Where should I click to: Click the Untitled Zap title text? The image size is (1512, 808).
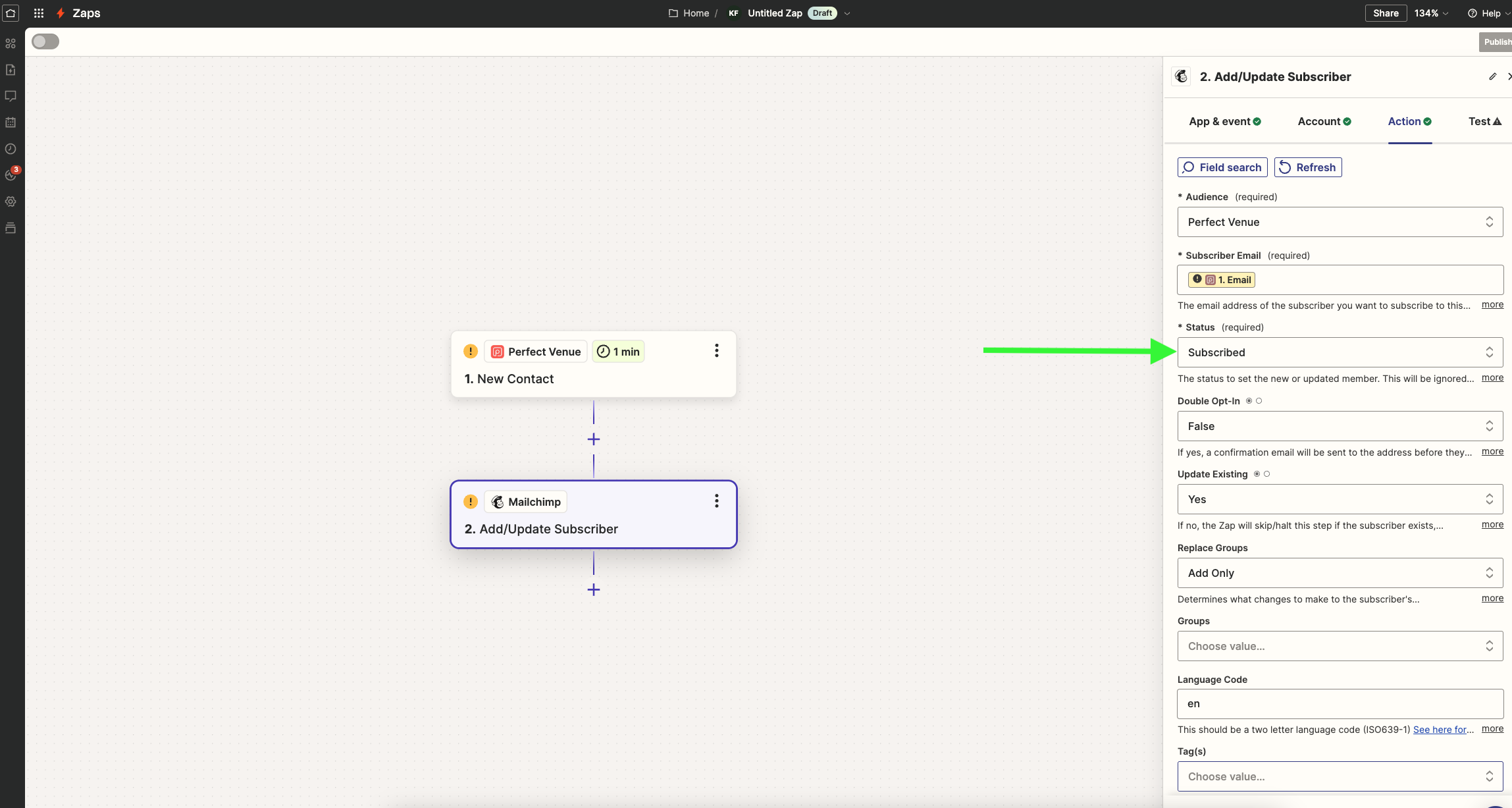point(775,13)
